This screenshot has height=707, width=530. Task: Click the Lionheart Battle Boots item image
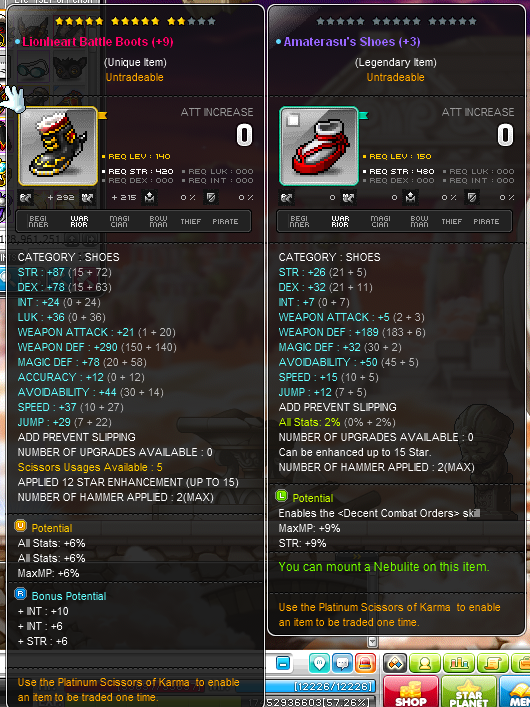[x=58, y=146]
